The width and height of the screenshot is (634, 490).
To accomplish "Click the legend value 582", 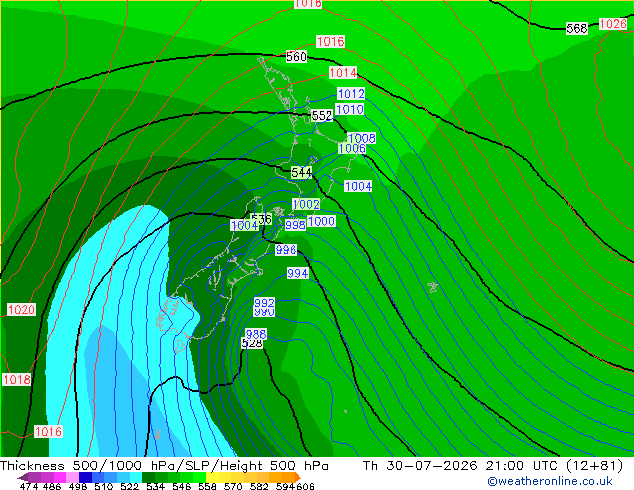I will (259, 486).
